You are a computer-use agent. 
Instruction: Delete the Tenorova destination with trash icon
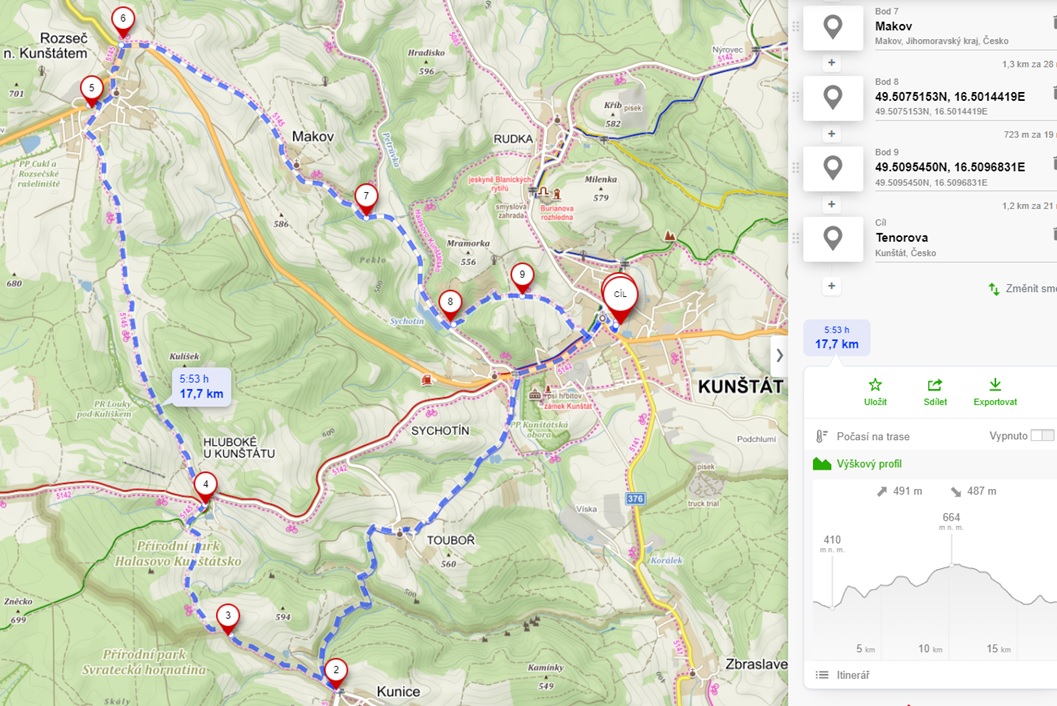[x=1053, y=234]
